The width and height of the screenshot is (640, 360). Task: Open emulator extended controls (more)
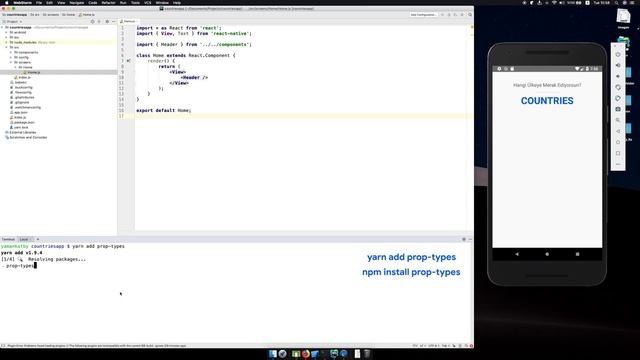(618, 164)
